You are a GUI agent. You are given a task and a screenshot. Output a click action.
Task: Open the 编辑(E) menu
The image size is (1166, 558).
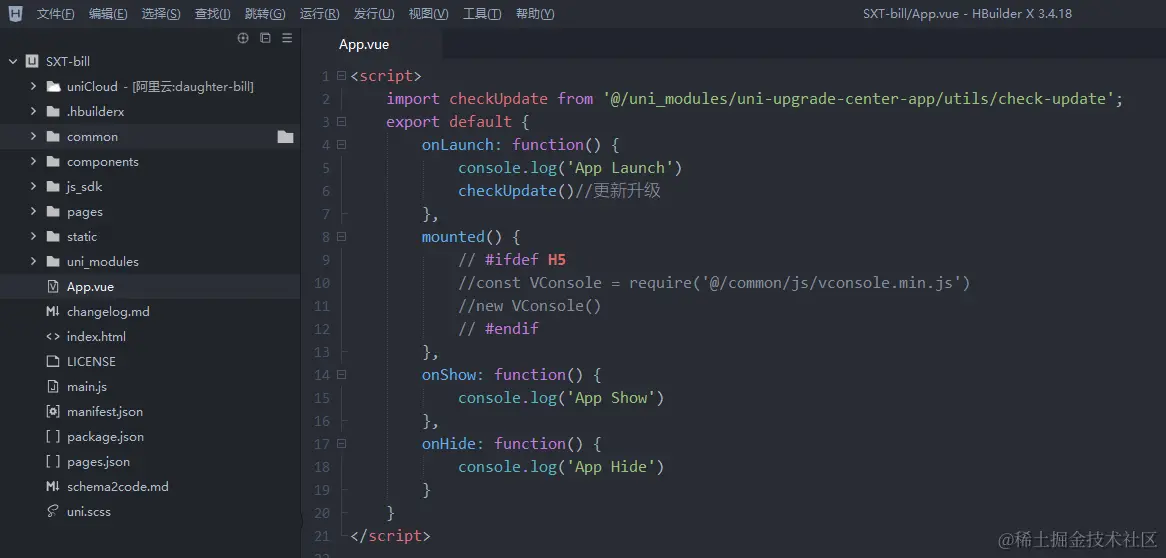point(108,13)
